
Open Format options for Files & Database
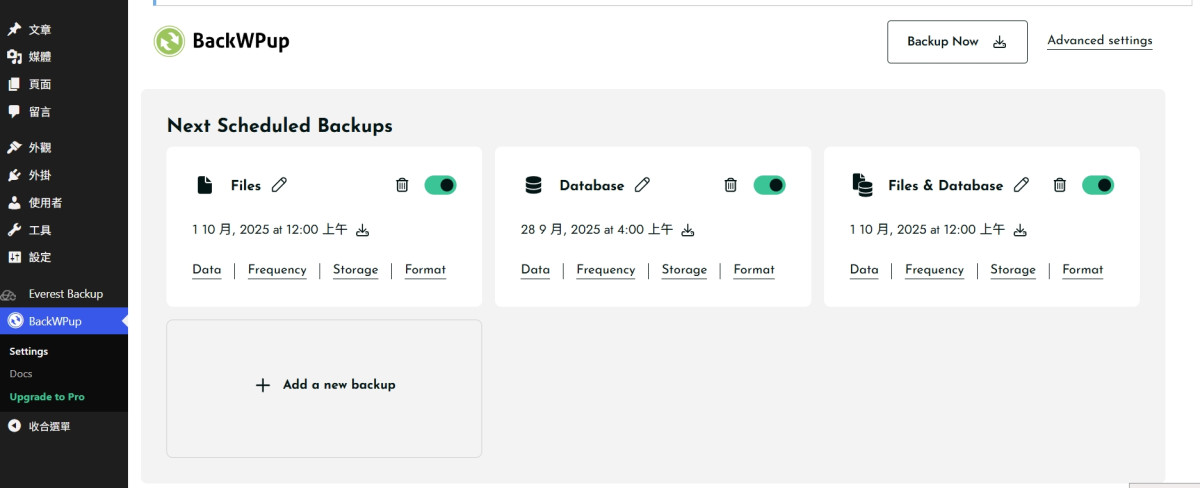tap(1082, 270)
